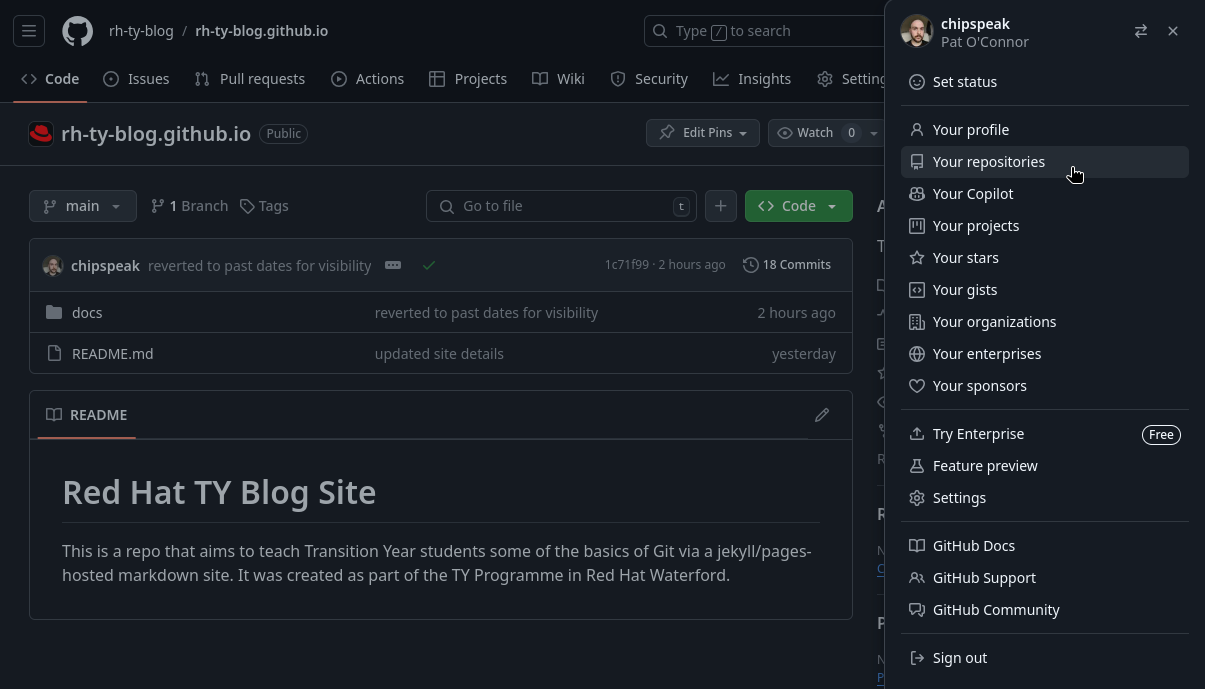
Task: Open the Edit Pins dropdown
Action: pos(703,133)
